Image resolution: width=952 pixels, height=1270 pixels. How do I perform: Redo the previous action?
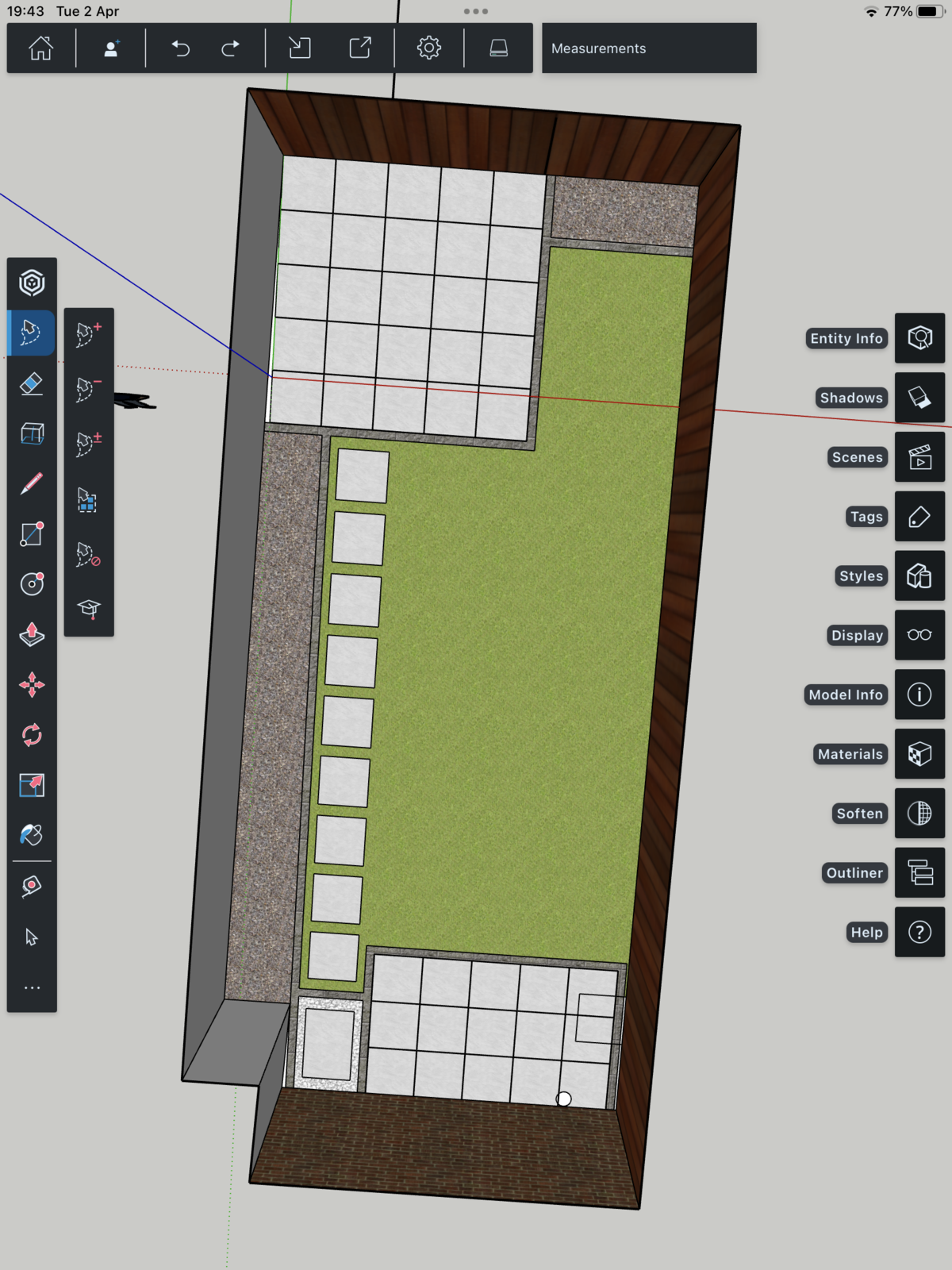click(230, 48)
